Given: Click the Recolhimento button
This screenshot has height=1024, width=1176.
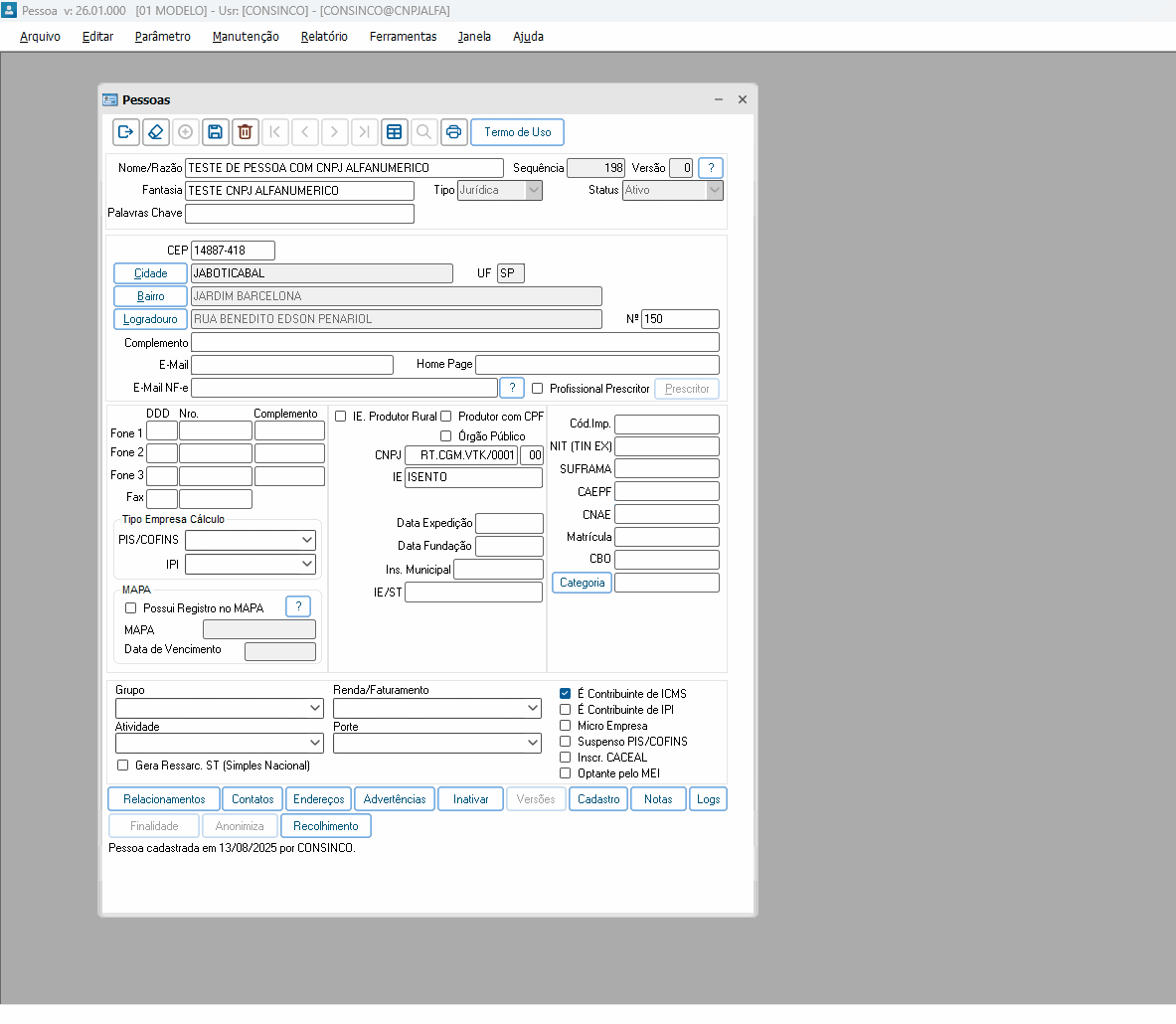Looking at the screenshot, I should (x=325, y=826).
